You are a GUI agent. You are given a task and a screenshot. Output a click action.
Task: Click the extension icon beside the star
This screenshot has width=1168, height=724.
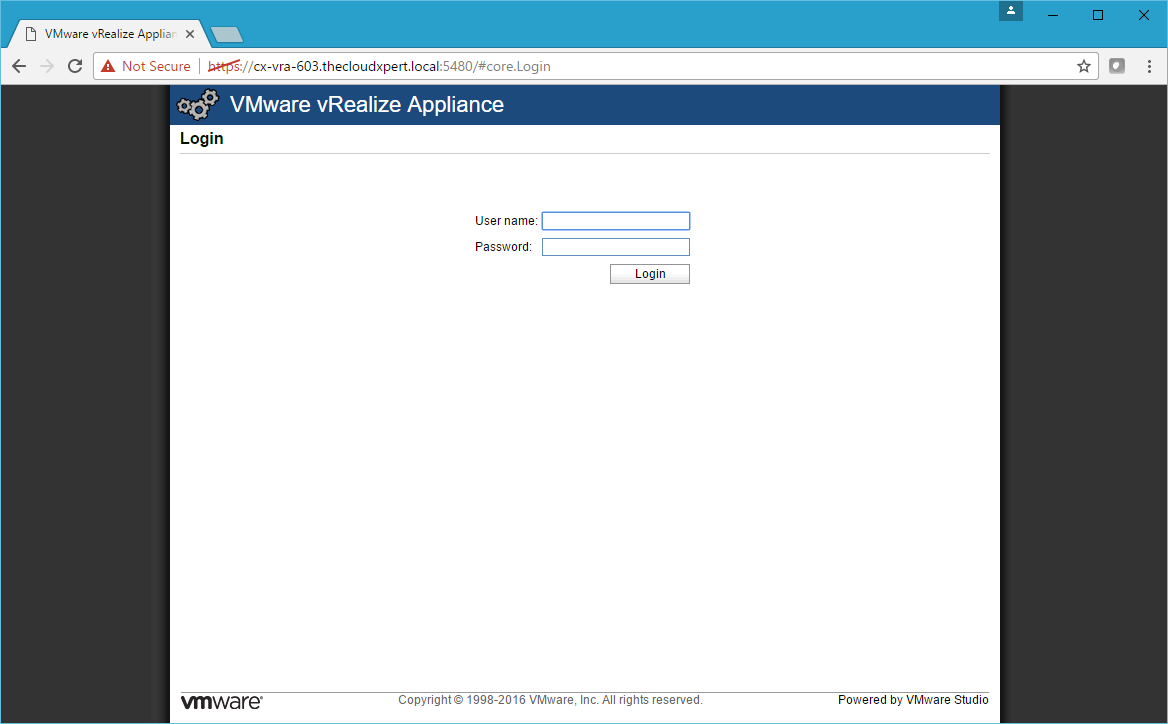(1117, 66)
